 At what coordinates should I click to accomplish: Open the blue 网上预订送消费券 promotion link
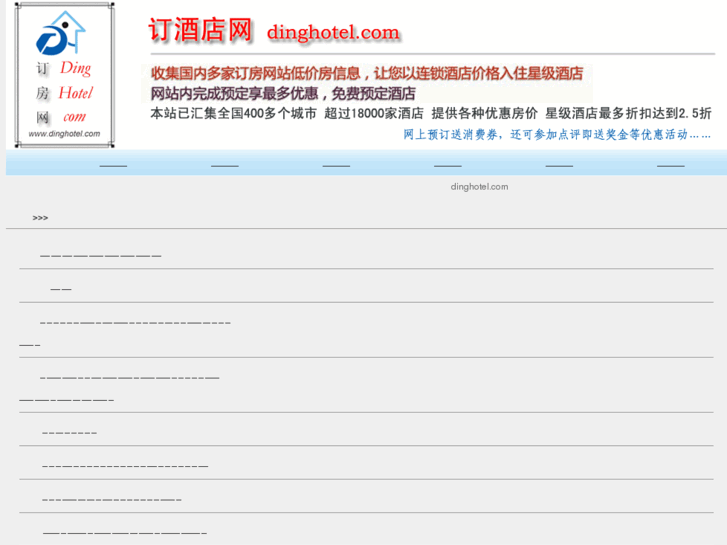tap(556, 135)
